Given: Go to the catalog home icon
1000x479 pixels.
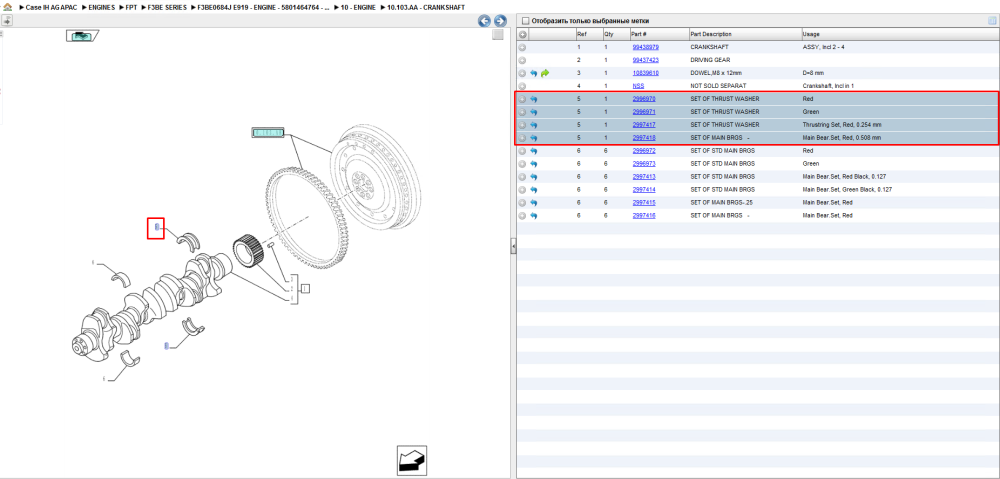Looking at the screenshot, I should pyautogui.click(x=7, y=7).
